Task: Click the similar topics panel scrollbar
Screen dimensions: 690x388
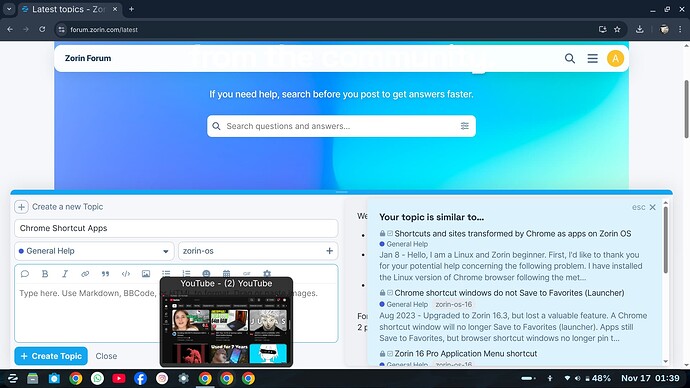Action: [x=665, y=240]
